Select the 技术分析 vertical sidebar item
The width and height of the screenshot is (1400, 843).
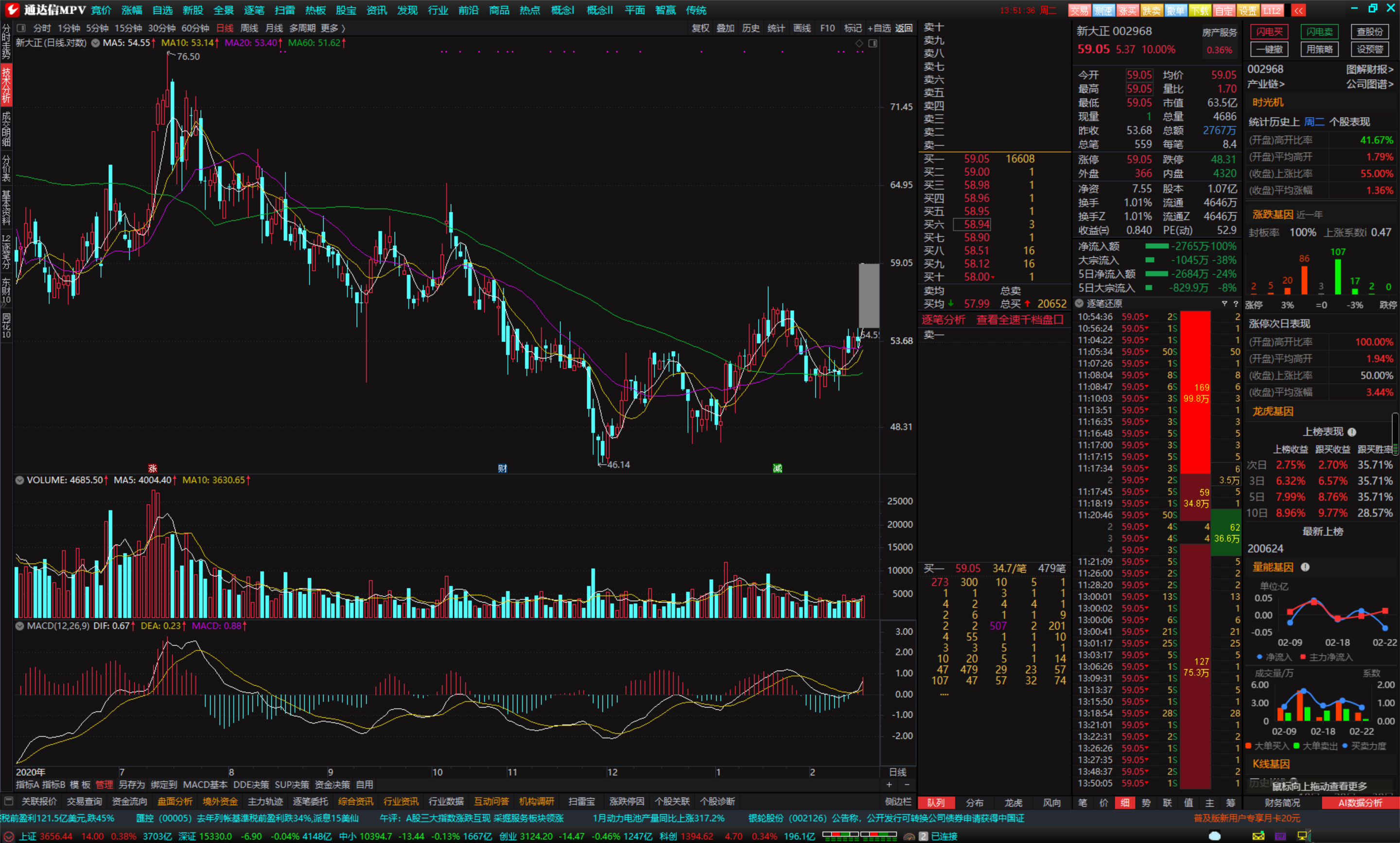[6, 85]
